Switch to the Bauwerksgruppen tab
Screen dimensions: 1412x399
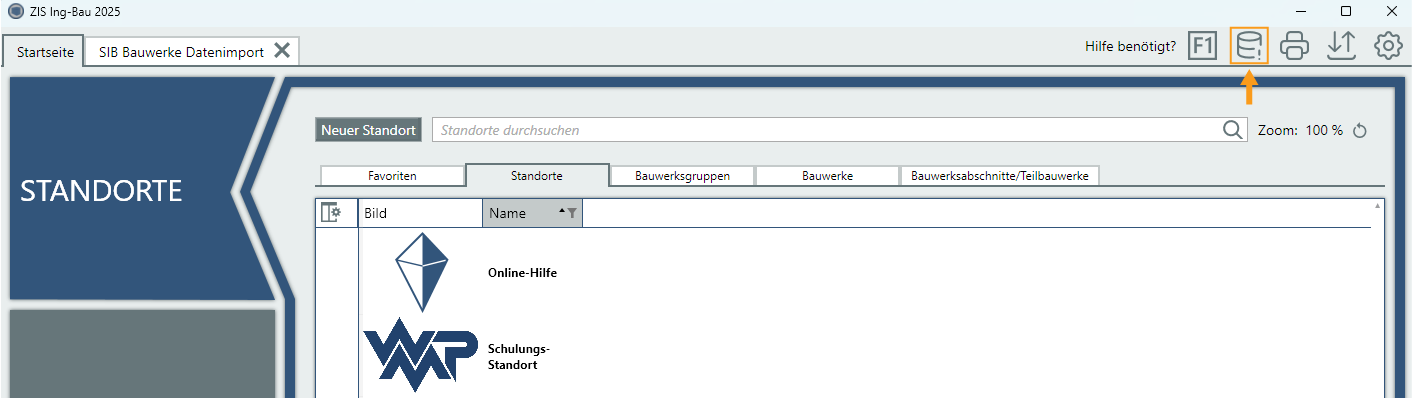pos(682,175)
